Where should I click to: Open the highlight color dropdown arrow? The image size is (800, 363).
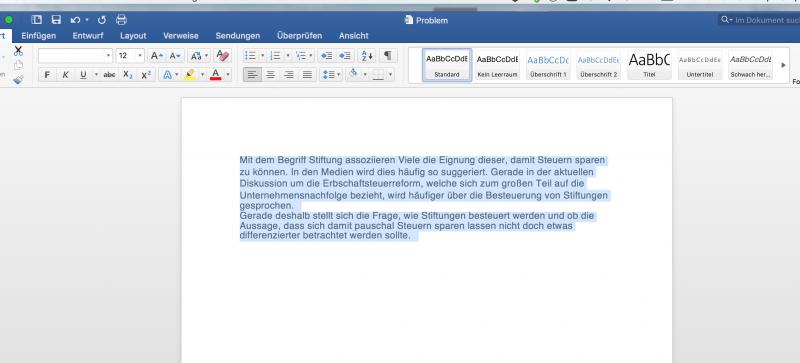[x=202, y=75]
